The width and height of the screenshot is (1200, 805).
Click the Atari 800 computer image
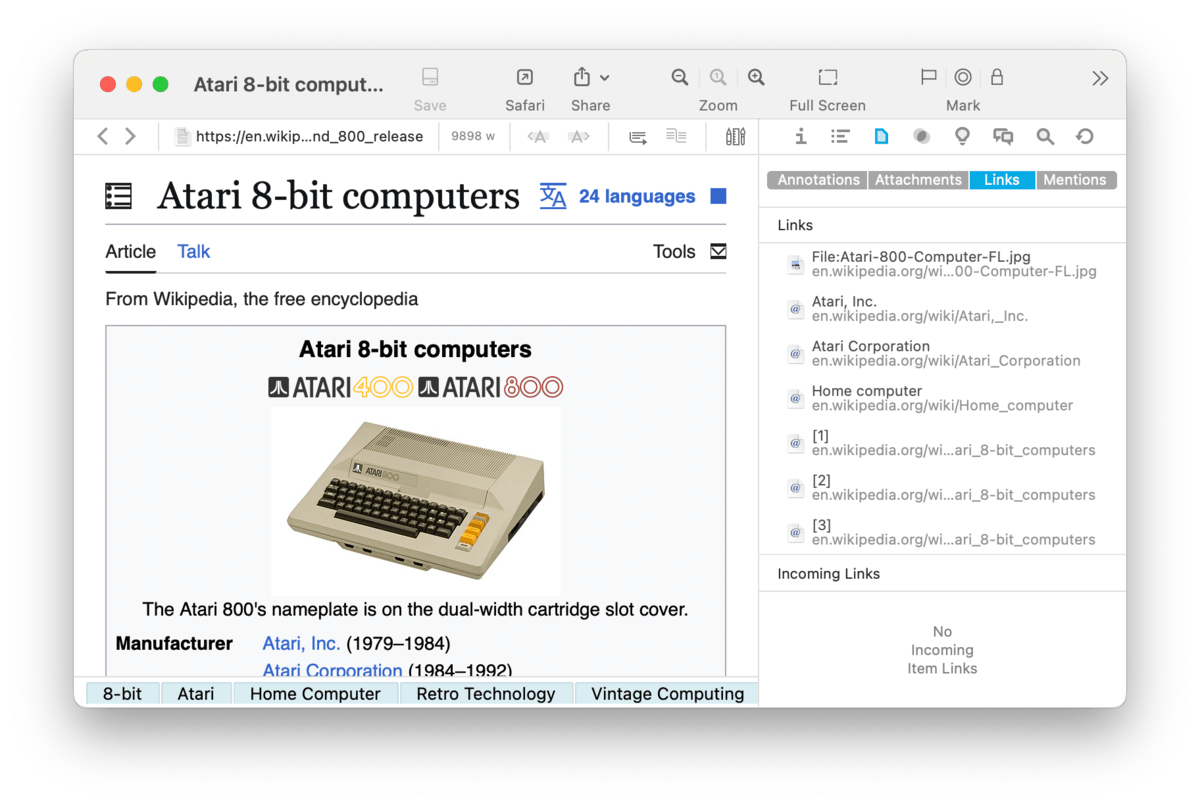[415, 500]
